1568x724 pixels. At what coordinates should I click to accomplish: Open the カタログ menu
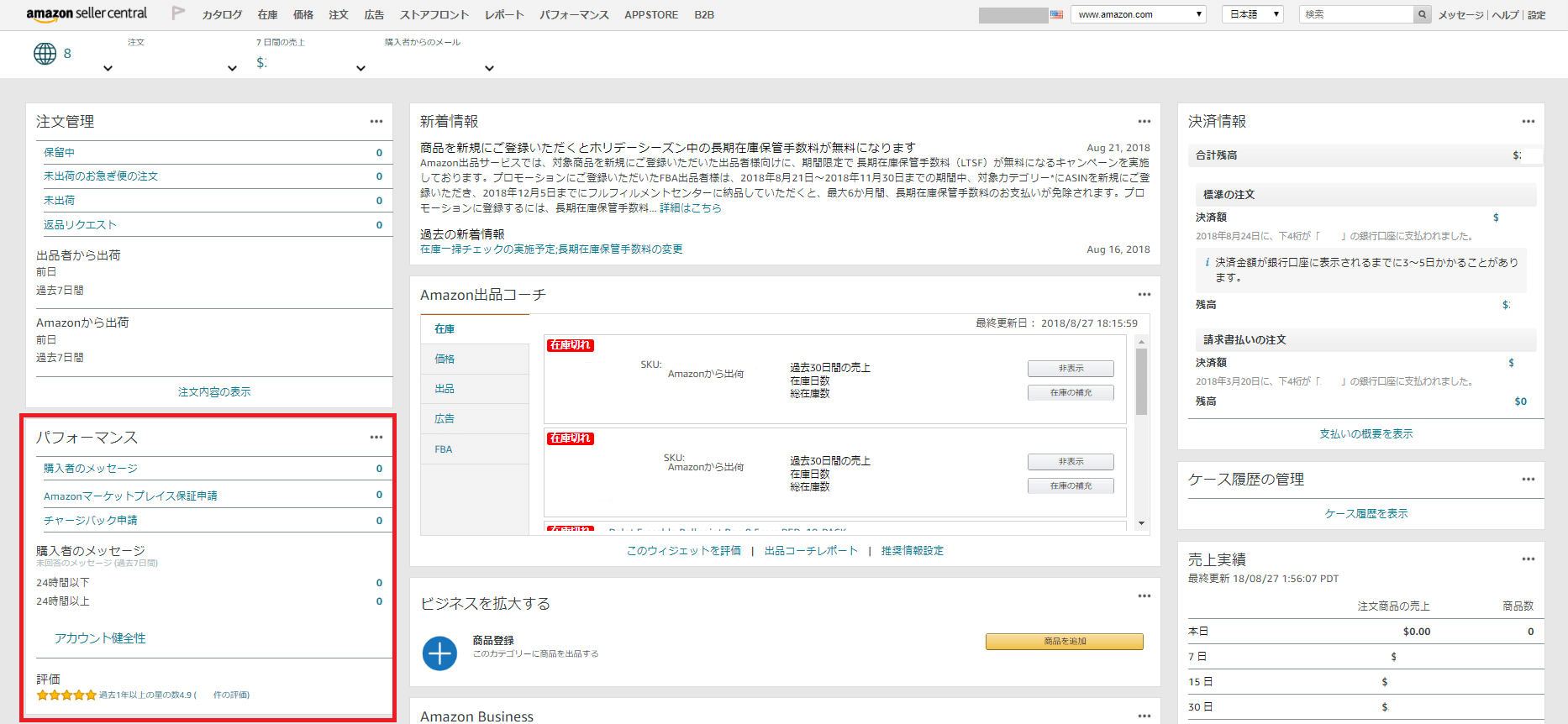(x=222, y=15)
